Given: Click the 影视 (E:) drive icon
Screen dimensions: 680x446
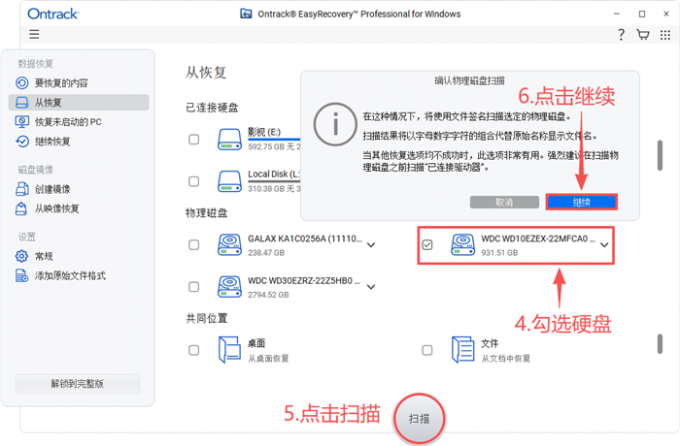Looking at the screenshot, I should pyautogui.click(x=229, y=139).
